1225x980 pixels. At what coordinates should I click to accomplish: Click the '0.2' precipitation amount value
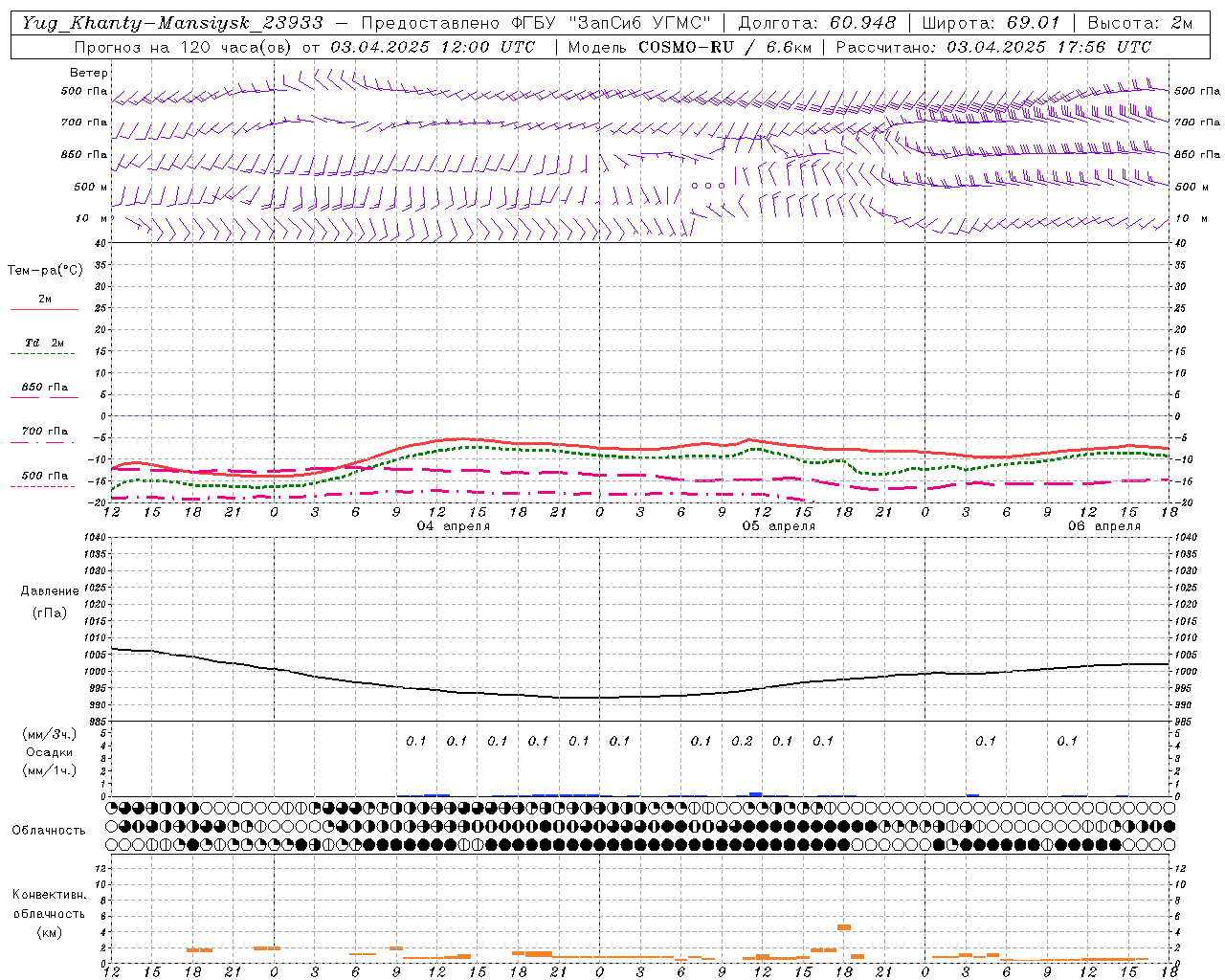click(x=742, y=741)
